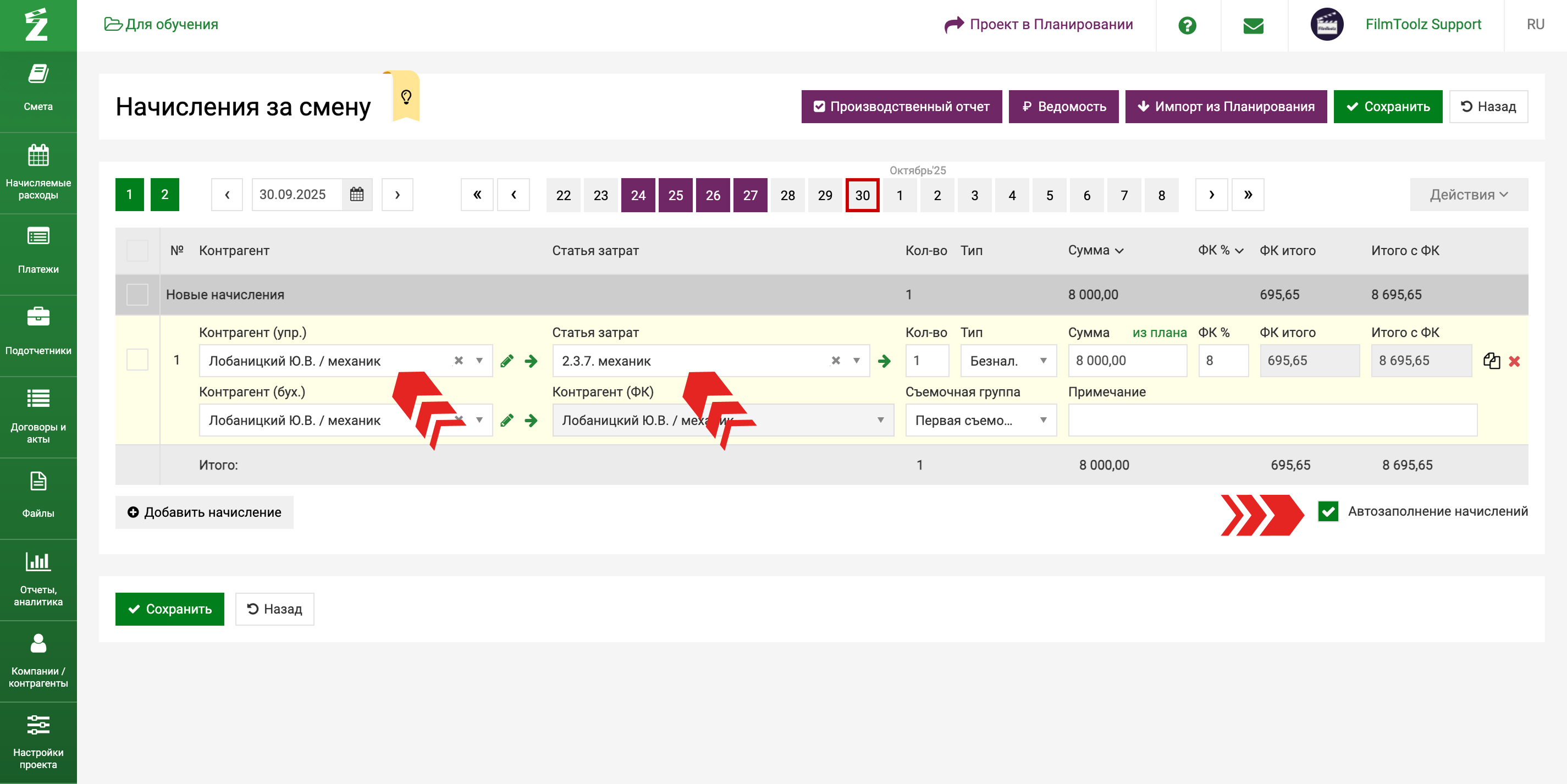Check the Новые начисления group checkbox
Viewport: 1567px width, 784px height.
137,294
